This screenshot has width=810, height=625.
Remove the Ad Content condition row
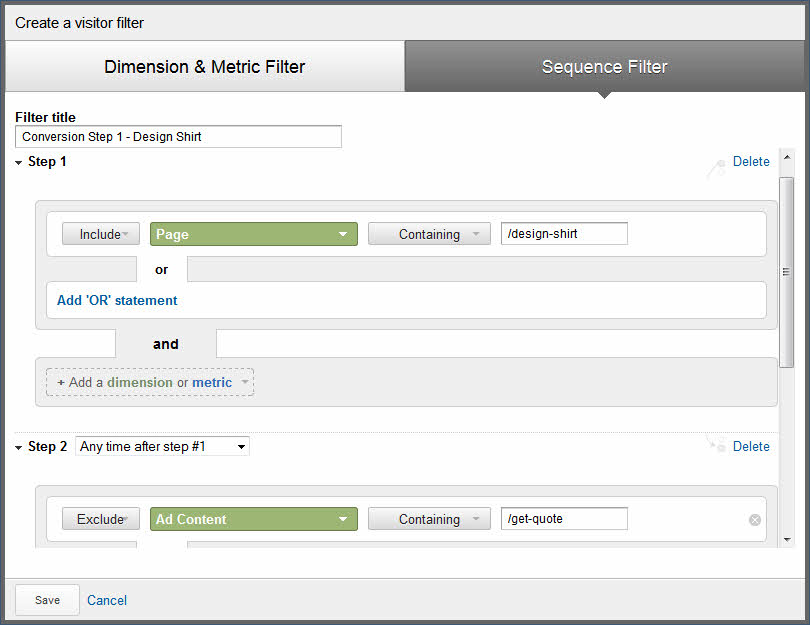[754, 520]
